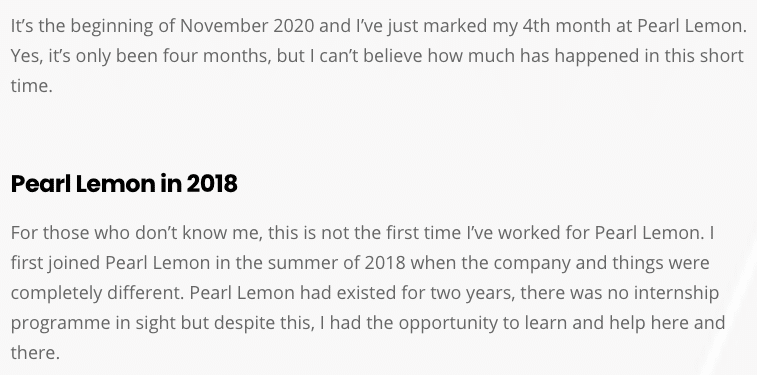
Task: Click the words 'completely different'
Action: point(98,293)
